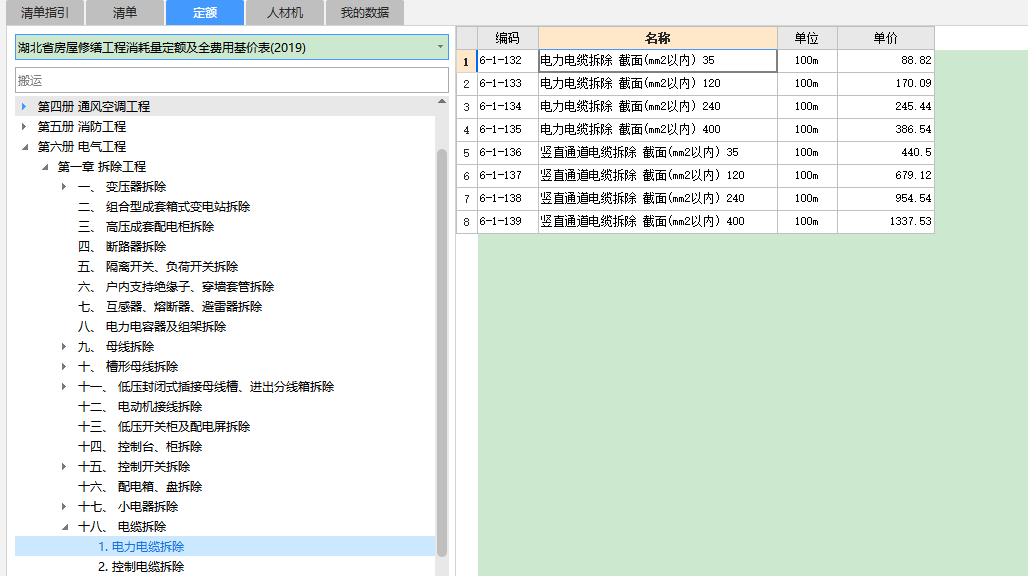Screen dimensions: 1028x576
Task: Select 电力电缆拆除 截面 240 name cell
Action: click(658, 107)
